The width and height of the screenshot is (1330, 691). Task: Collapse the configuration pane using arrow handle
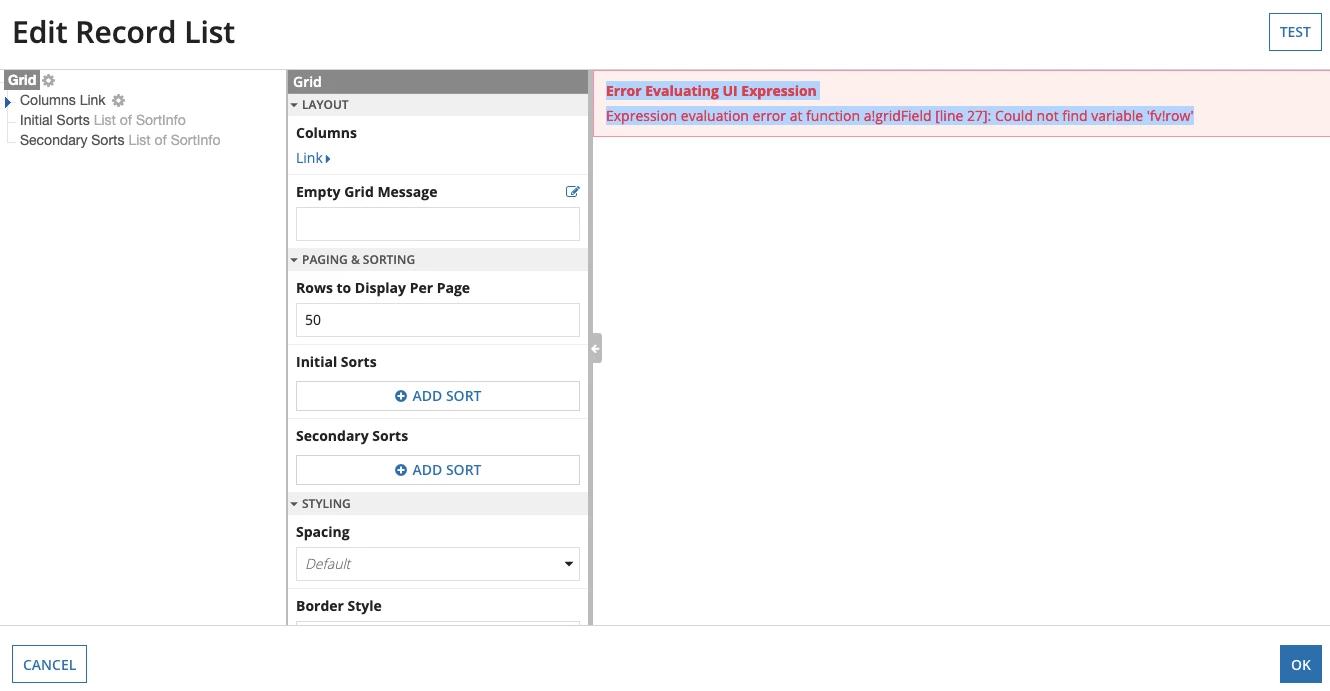tap(595, 348)
